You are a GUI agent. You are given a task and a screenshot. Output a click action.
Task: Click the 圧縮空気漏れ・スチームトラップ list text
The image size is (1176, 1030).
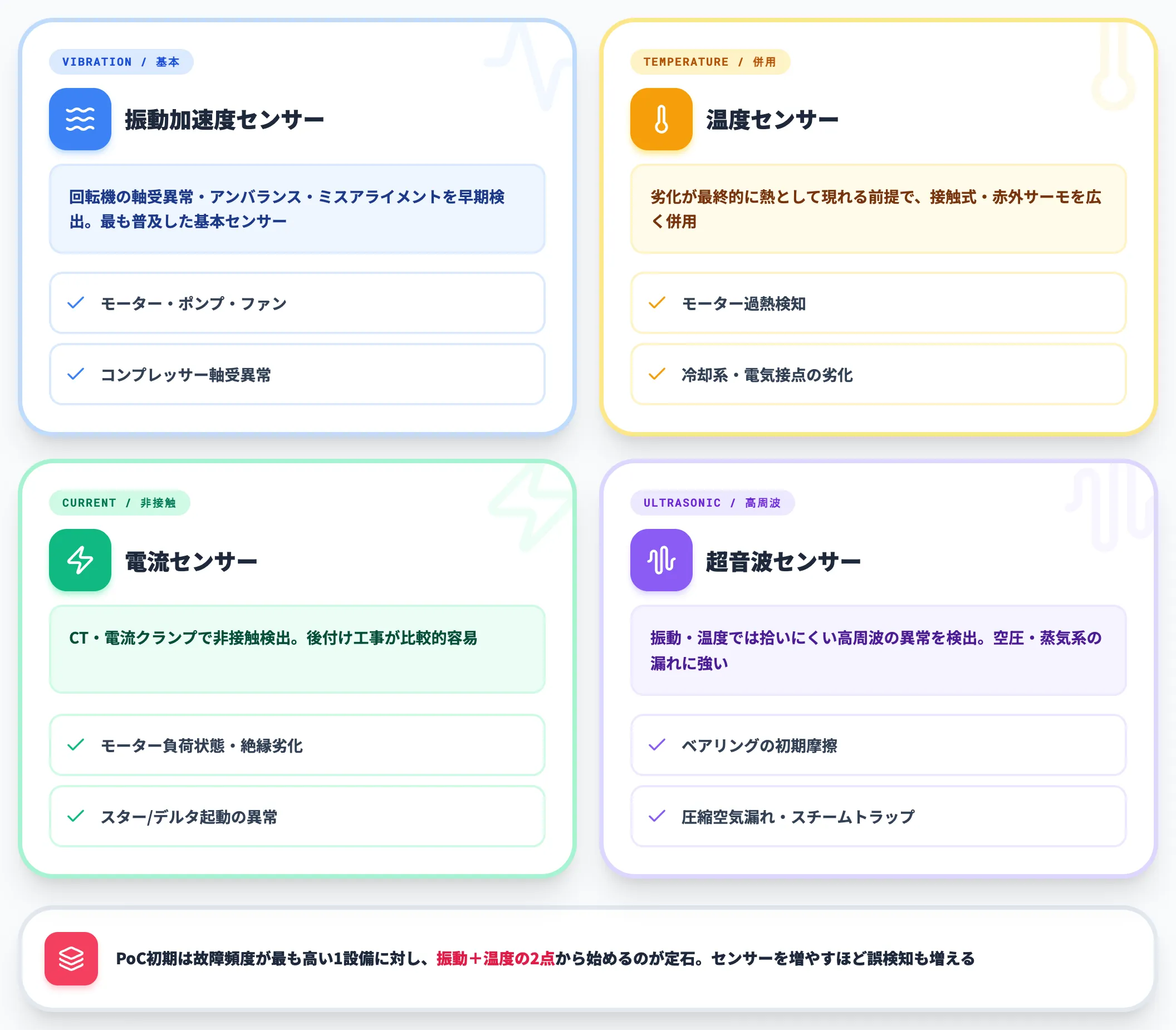[x=798, y=817]
